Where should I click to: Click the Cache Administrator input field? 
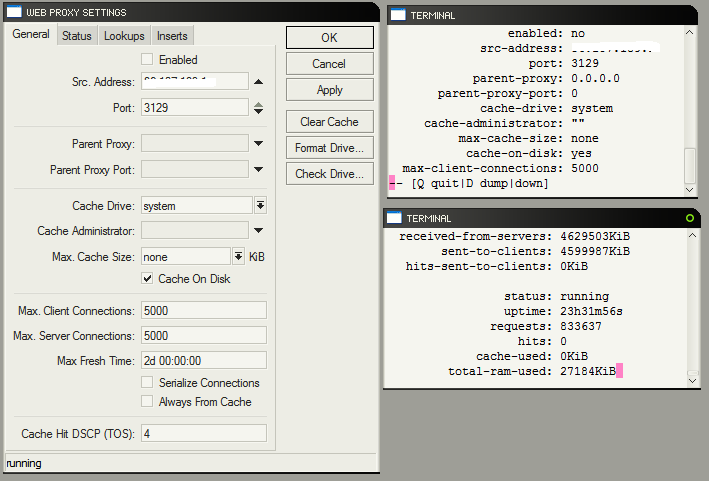pos(195,231)
